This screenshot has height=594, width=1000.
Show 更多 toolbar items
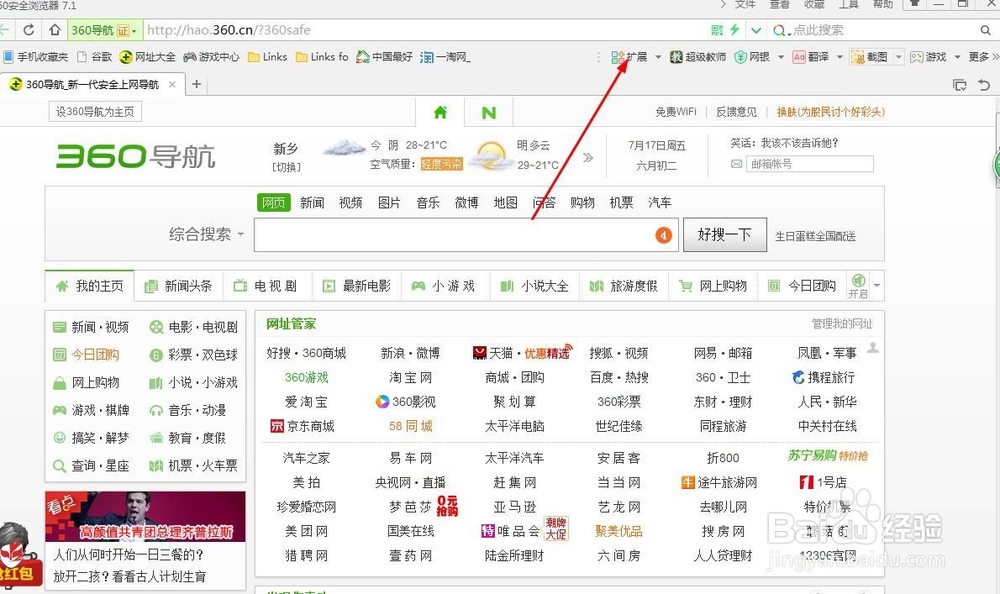[x=983, y=57]
